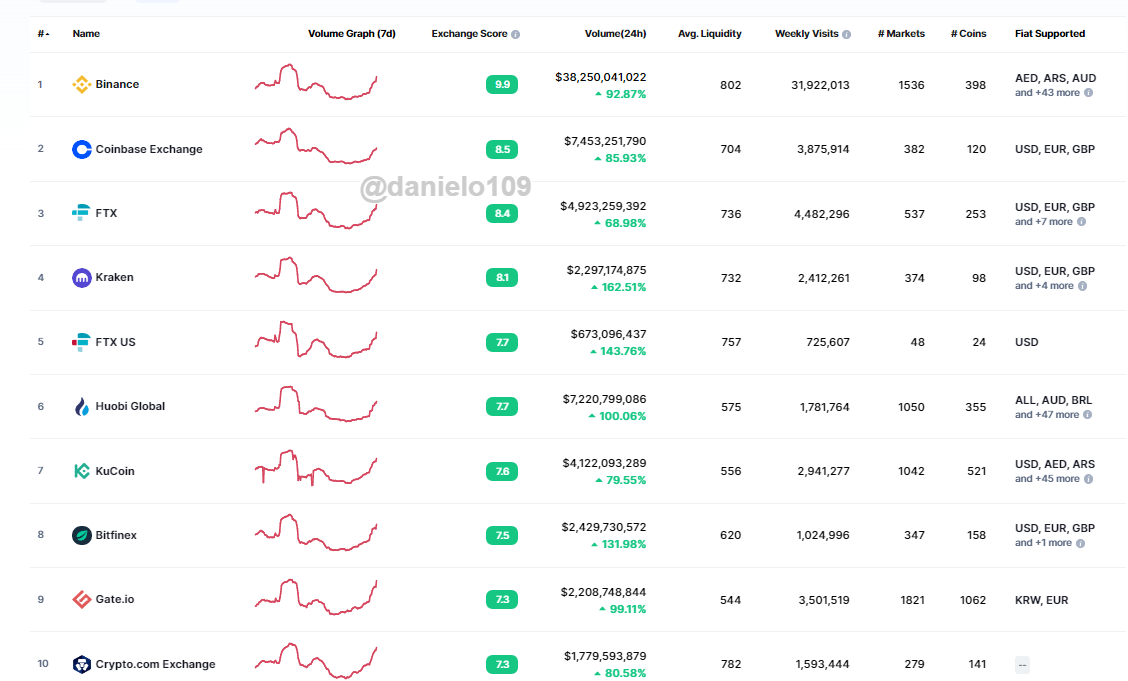Select Gate.io markets count 1821
This screenshot has height=681, width=1128.
click(x=912, y=600)
